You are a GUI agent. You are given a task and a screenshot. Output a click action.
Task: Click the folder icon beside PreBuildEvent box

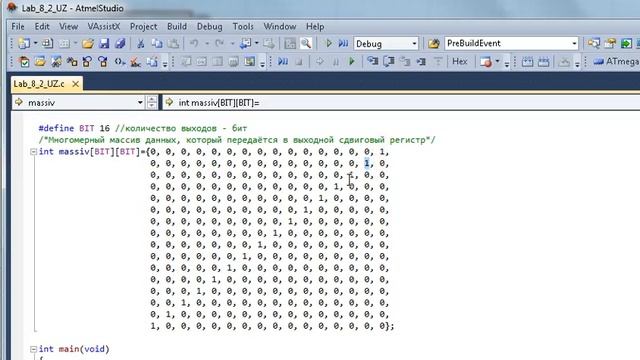tap(433, 43)
